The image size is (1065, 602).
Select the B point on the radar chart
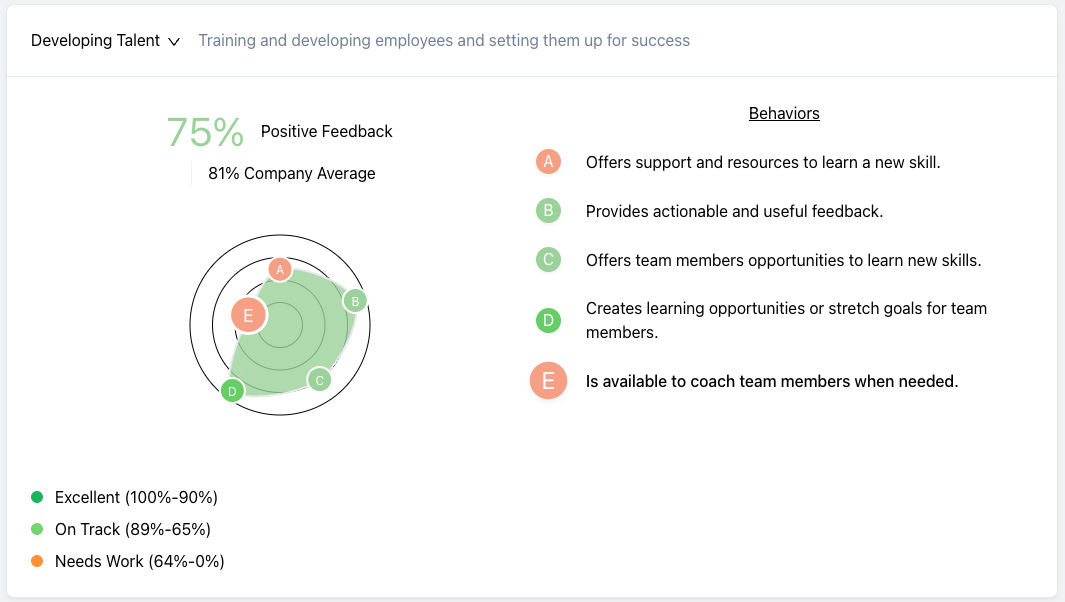355,300
